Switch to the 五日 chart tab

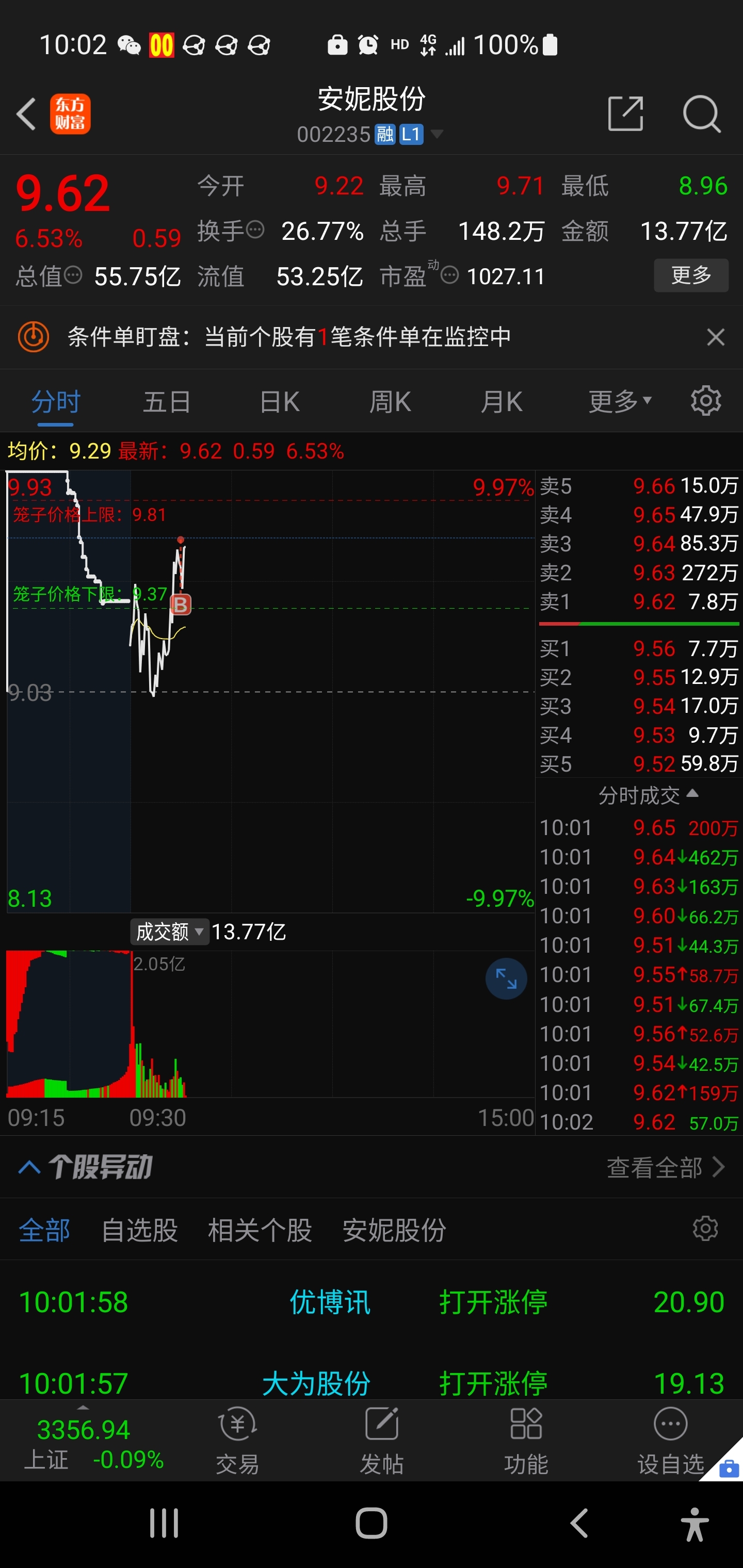pos(167,402)
